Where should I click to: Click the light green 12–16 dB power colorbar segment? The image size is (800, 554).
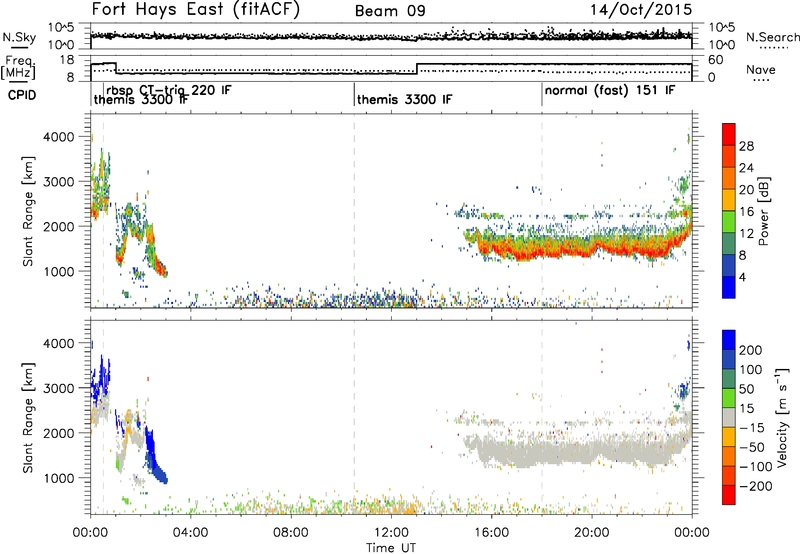click(x=729, y=222)
